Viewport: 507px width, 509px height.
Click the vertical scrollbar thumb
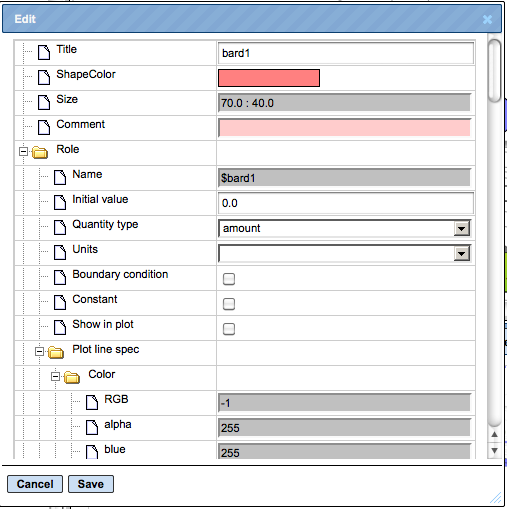point(494,70)
